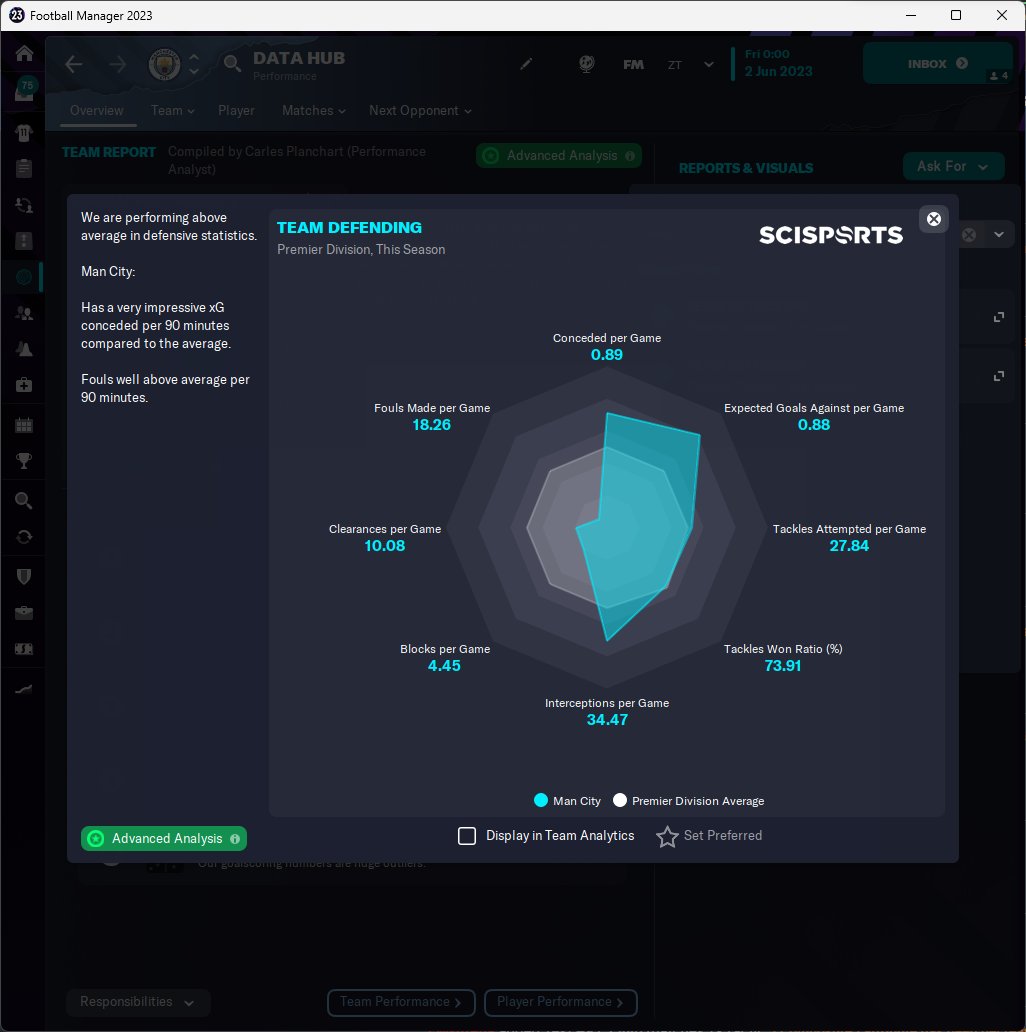Image resolution: width=1026 pixels, height=1032 pixels.
Task: Switch to the Player tab
Action: pyautogui.click(x=236, y=111)
